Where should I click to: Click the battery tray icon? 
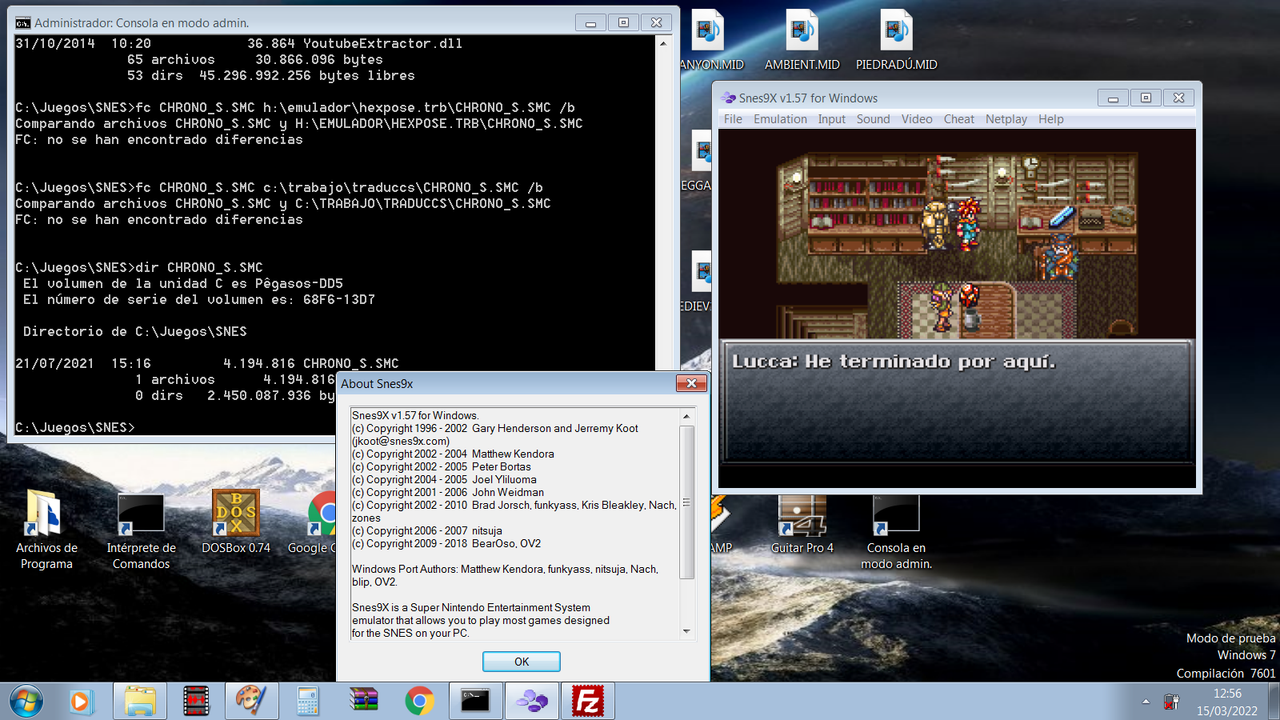[x=1172, y=701]
